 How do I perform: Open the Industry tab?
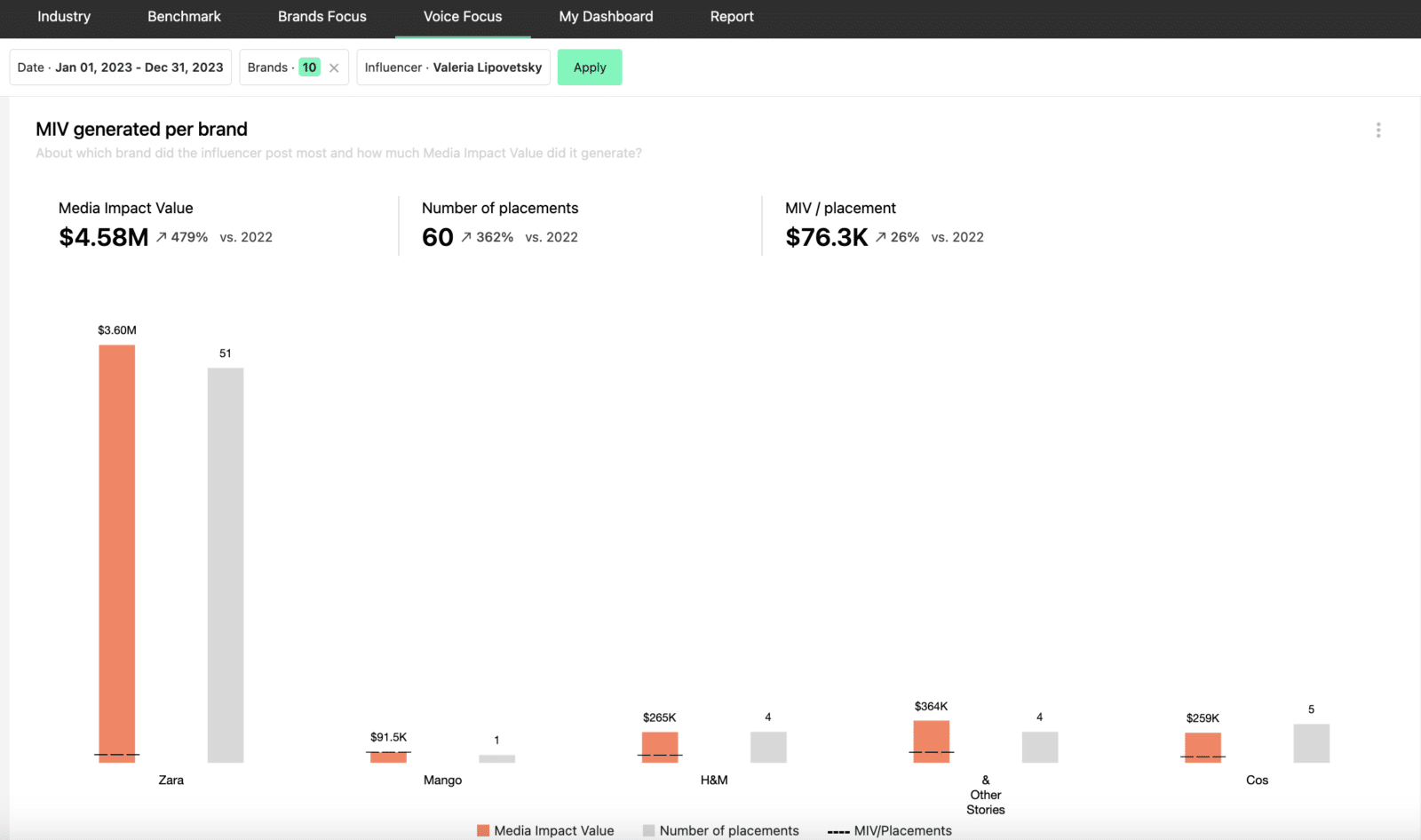point(64,17)
